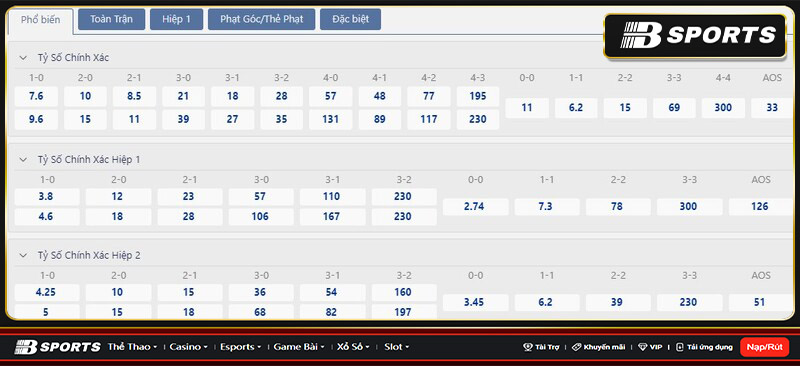Click the red Nạp/Rút button
Screen dimensions: 800x366
point(764,347)
